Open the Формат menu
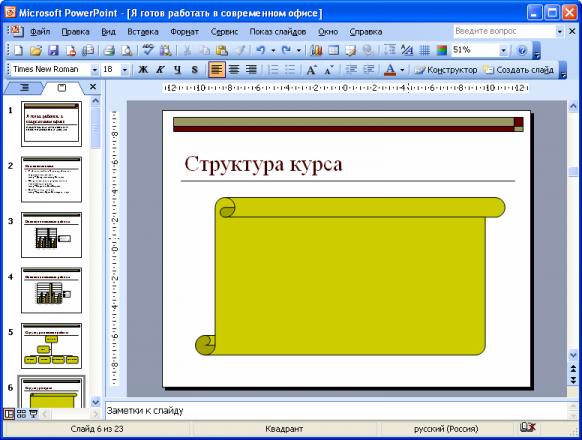The image size is (582, 440). click(x=184, y=32)
